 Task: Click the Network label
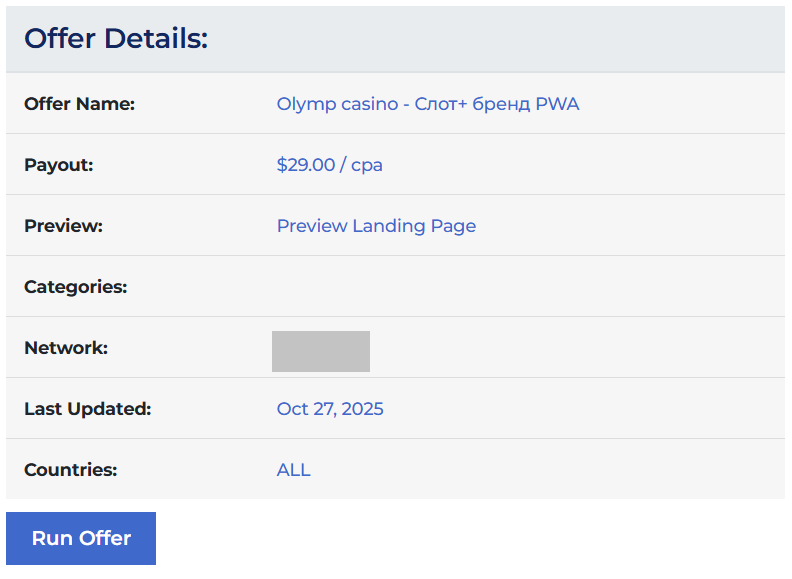tap(66, 348)
